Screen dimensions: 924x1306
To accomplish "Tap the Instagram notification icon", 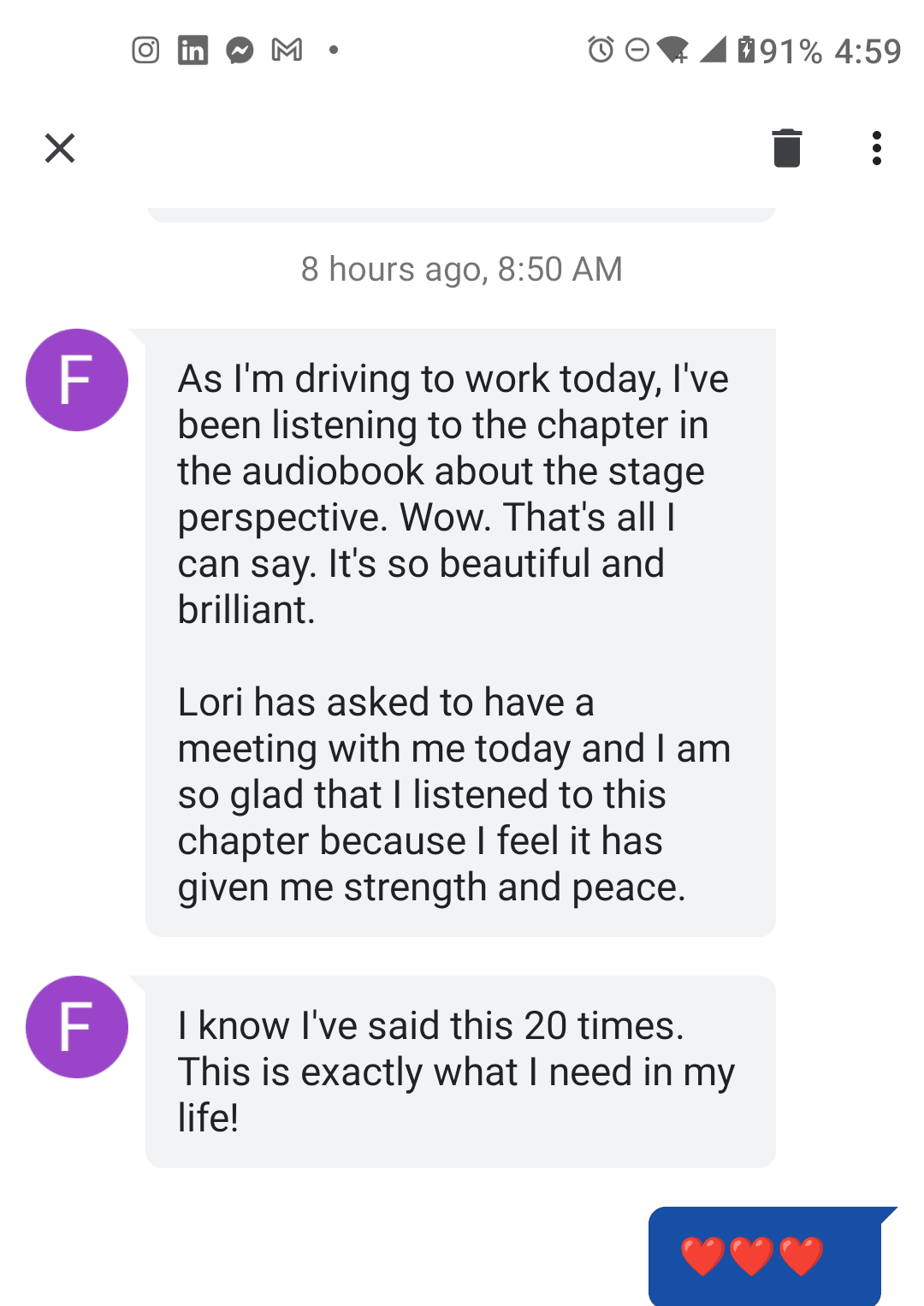I will click(x=145, y=50).
